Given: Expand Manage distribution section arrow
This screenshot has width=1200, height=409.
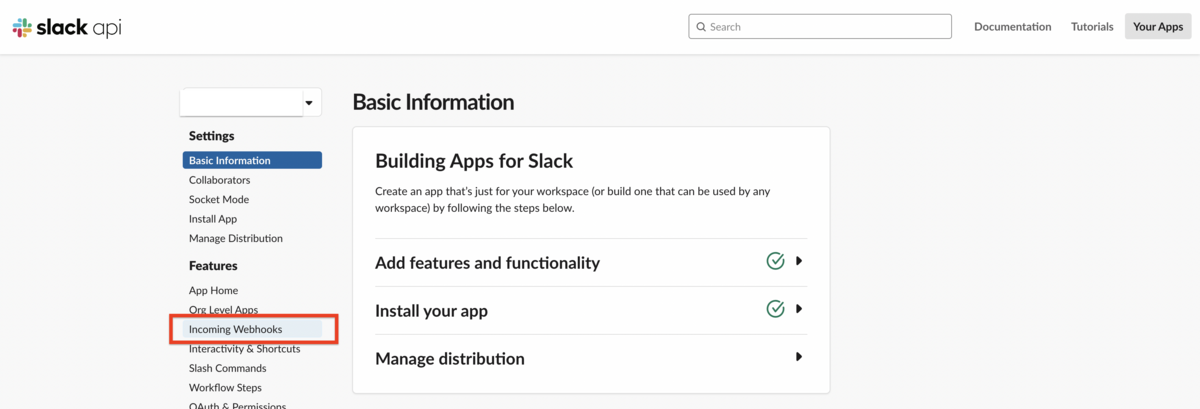Looking at the screenshot, I should (799, 357).
